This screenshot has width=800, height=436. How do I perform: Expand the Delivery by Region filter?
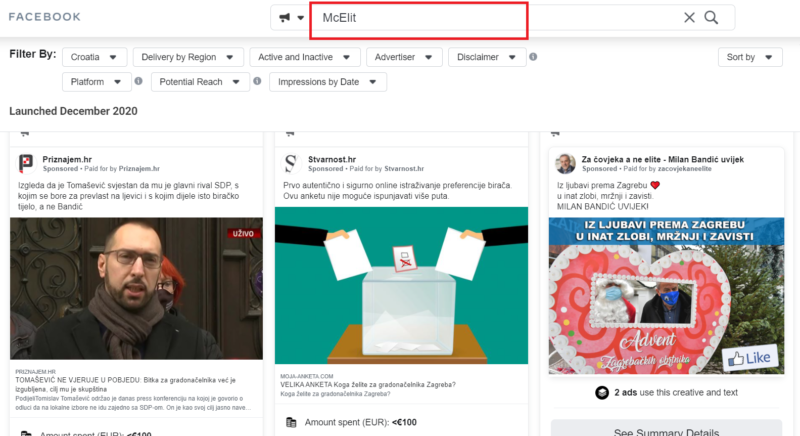pyautogui.click(x=188, y=57)
